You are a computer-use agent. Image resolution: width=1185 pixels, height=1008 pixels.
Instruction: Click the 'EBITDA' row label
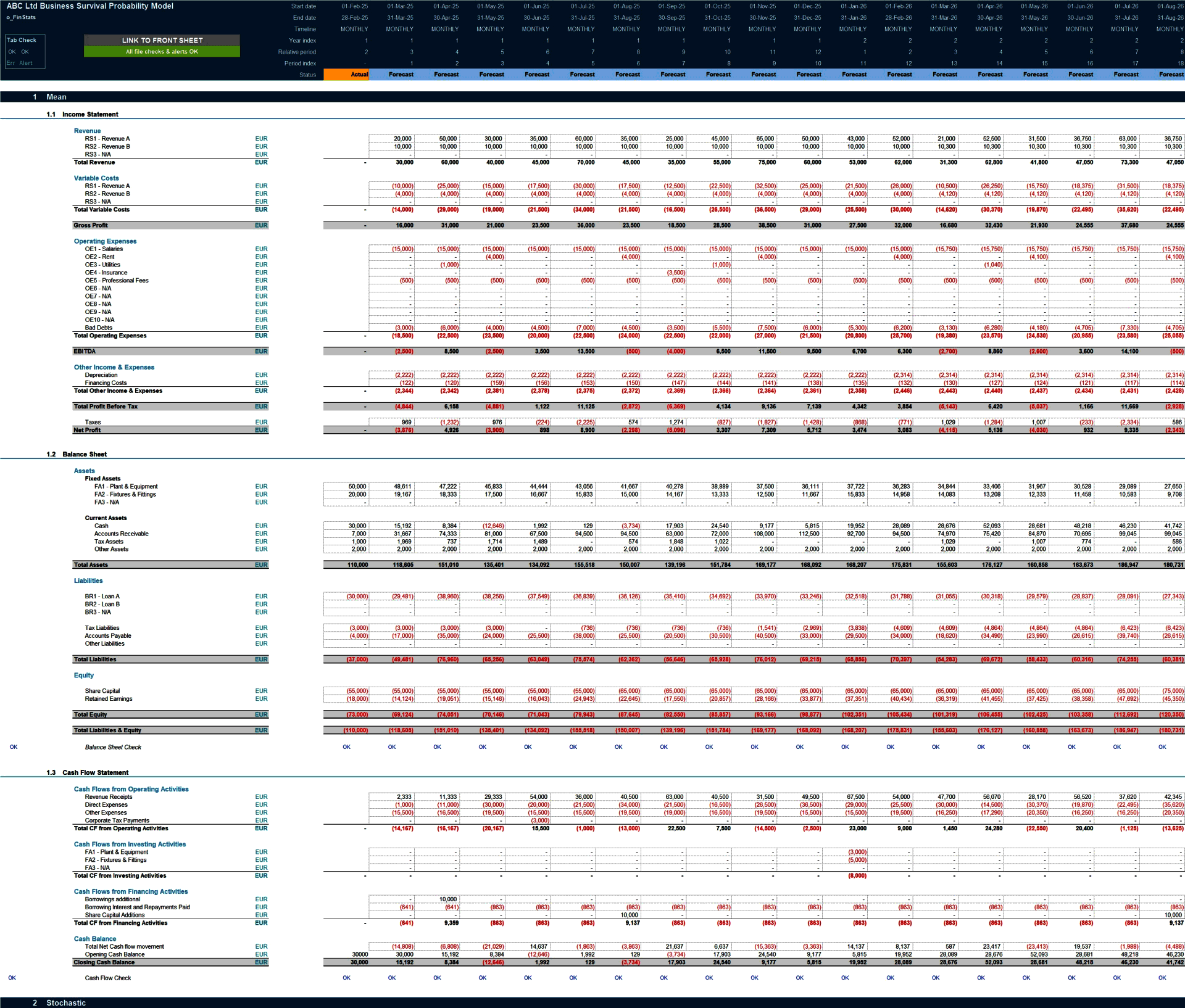click(x=84, y=350)
